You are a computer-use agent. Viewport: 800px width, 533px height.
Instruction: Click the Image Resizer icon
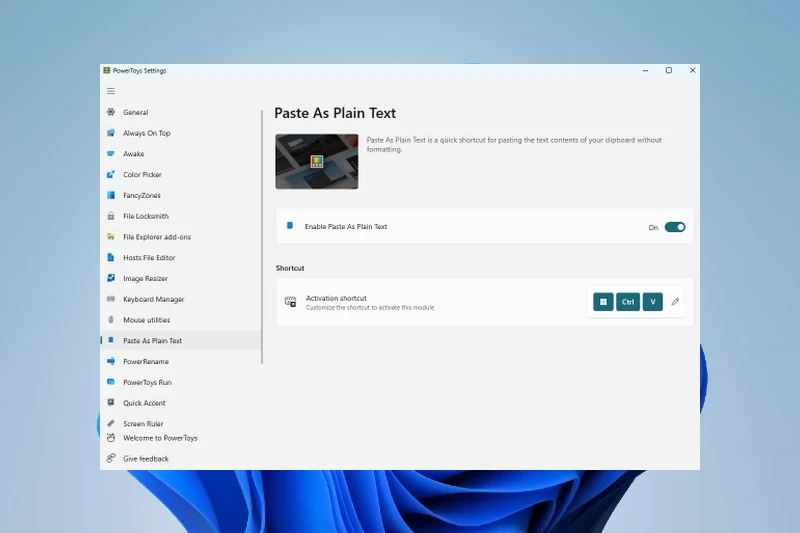click(111, 278)
